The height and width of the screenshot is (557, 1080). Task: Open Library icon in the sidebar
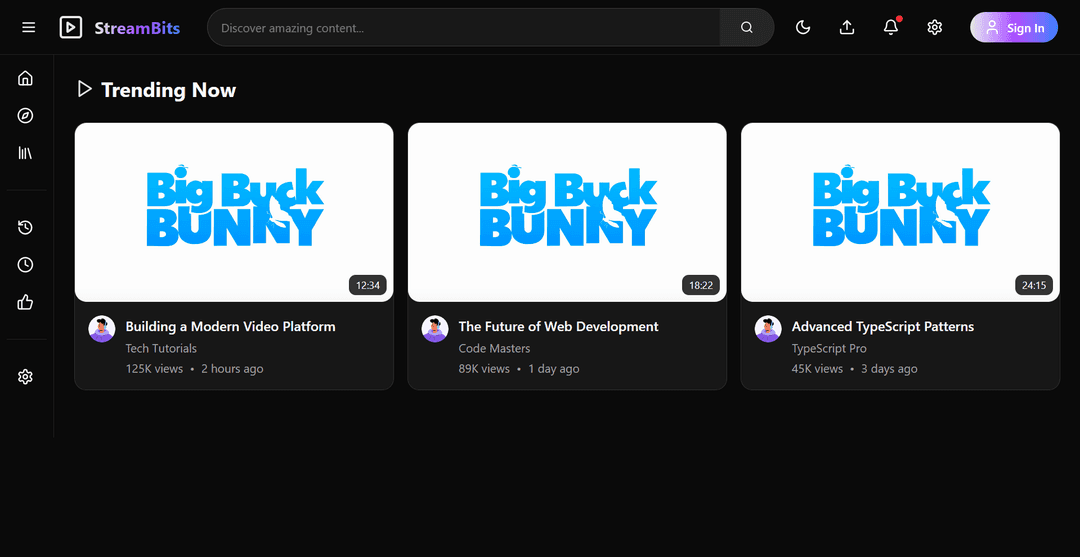click(25, 153)
